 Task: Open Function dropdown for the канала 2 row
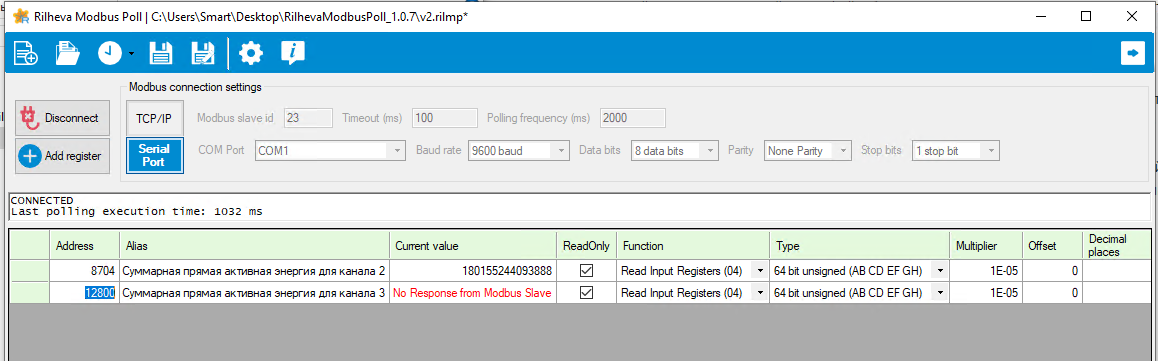(x=759, y=271)
